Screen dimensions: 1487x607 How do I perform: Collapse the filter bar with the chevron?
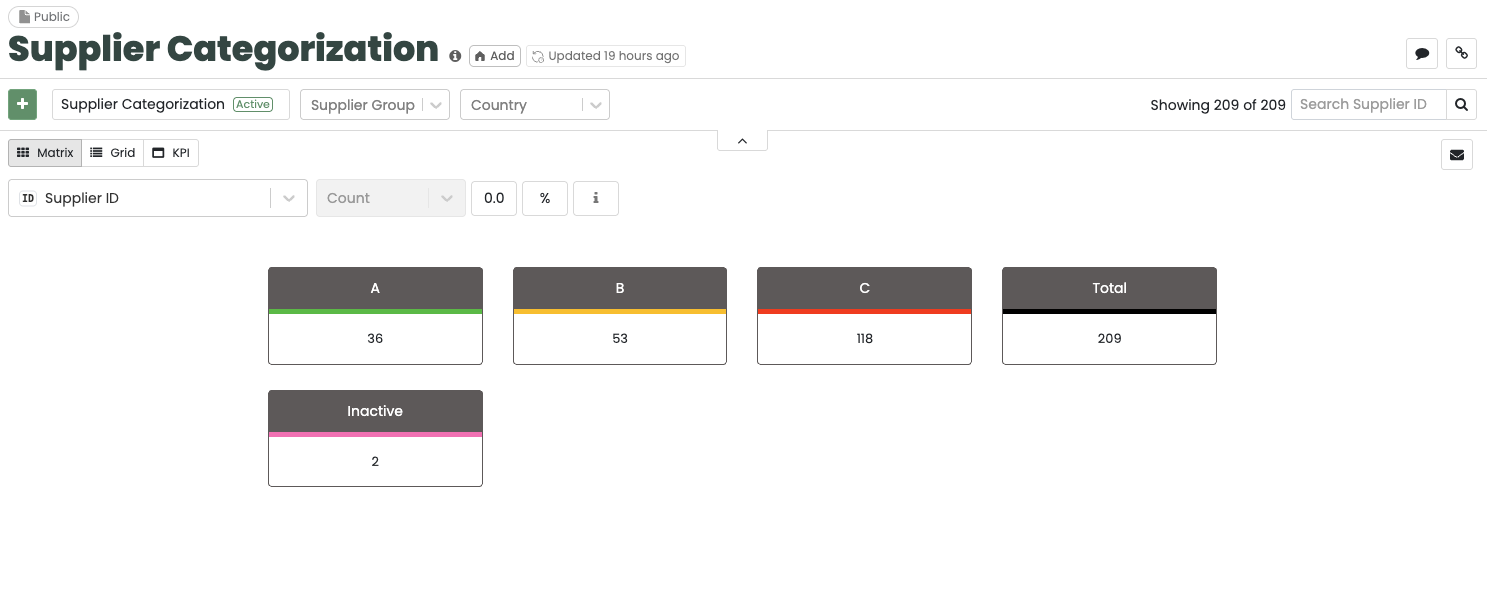(x=742, y=141)
